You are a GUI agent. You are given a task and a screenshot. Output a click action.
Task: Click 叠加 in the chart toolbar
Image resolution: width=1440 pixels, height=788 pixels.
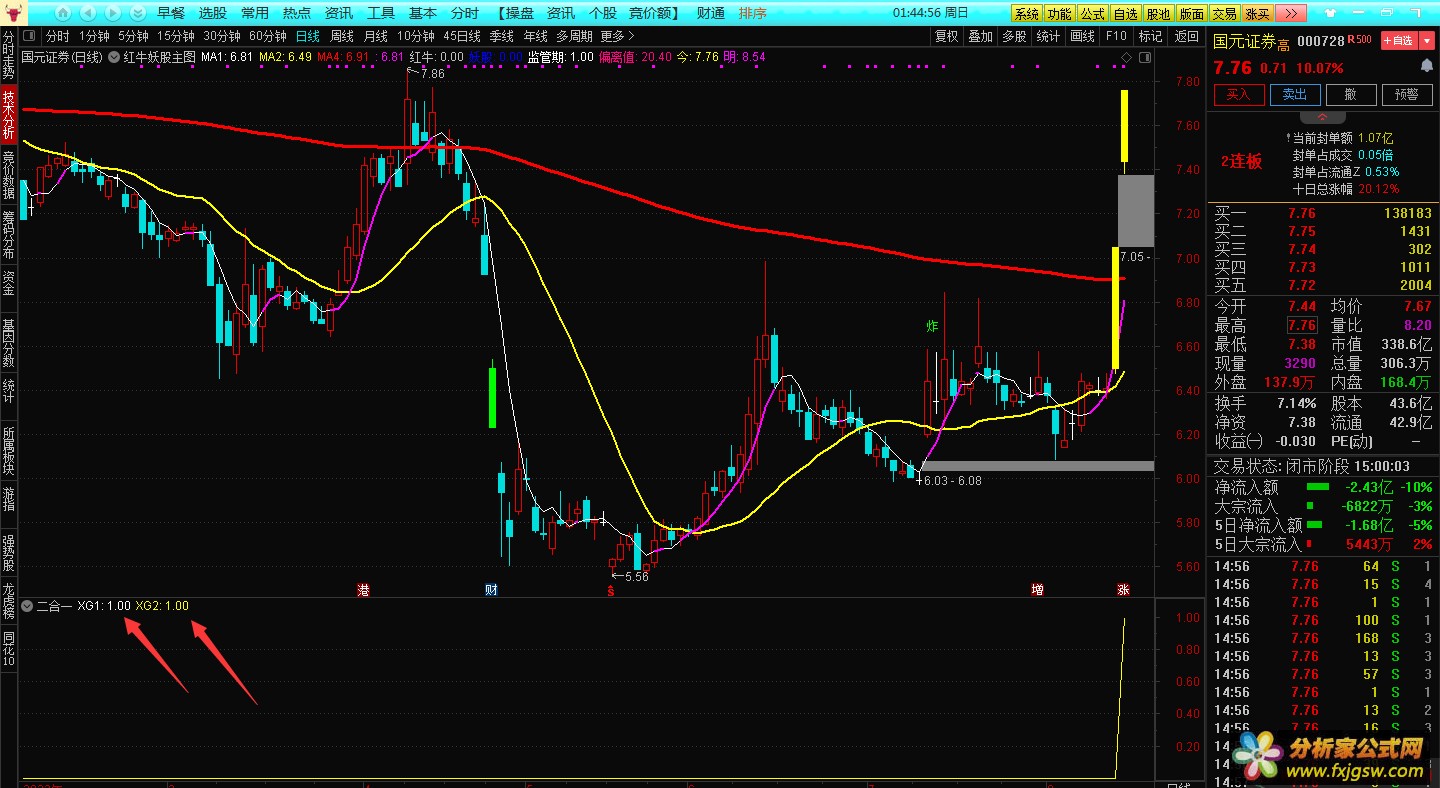[980, 36]
